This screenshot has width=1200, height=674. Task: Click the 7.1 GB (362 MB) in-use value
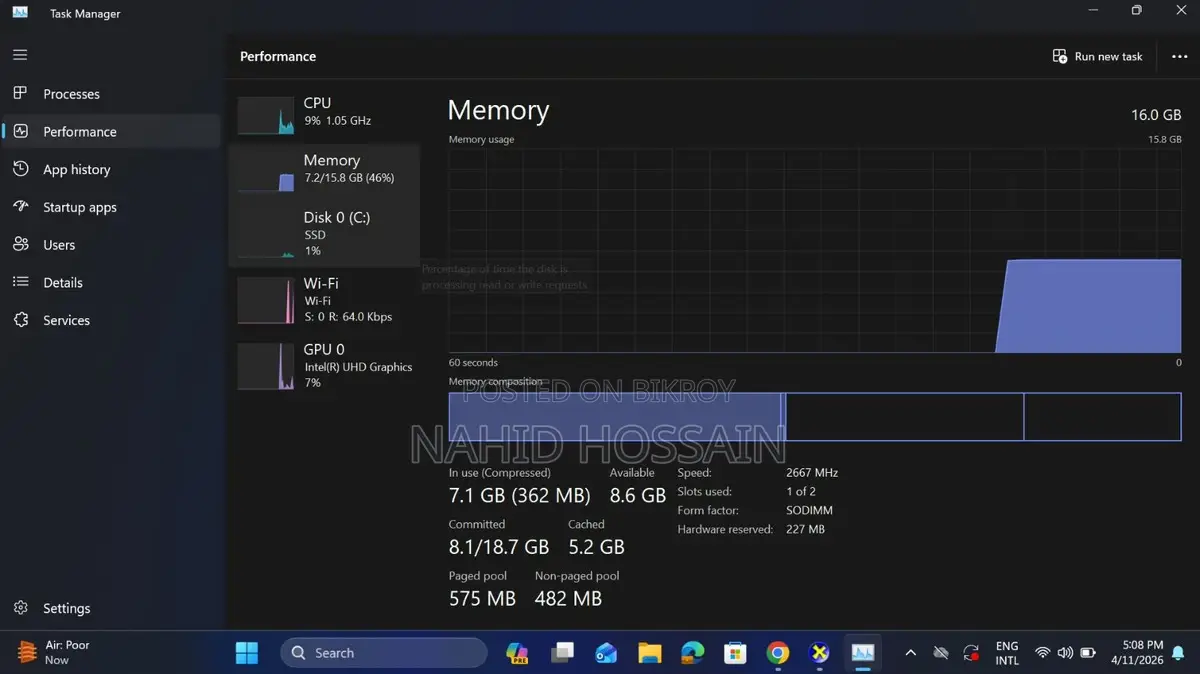click(520, 495)
